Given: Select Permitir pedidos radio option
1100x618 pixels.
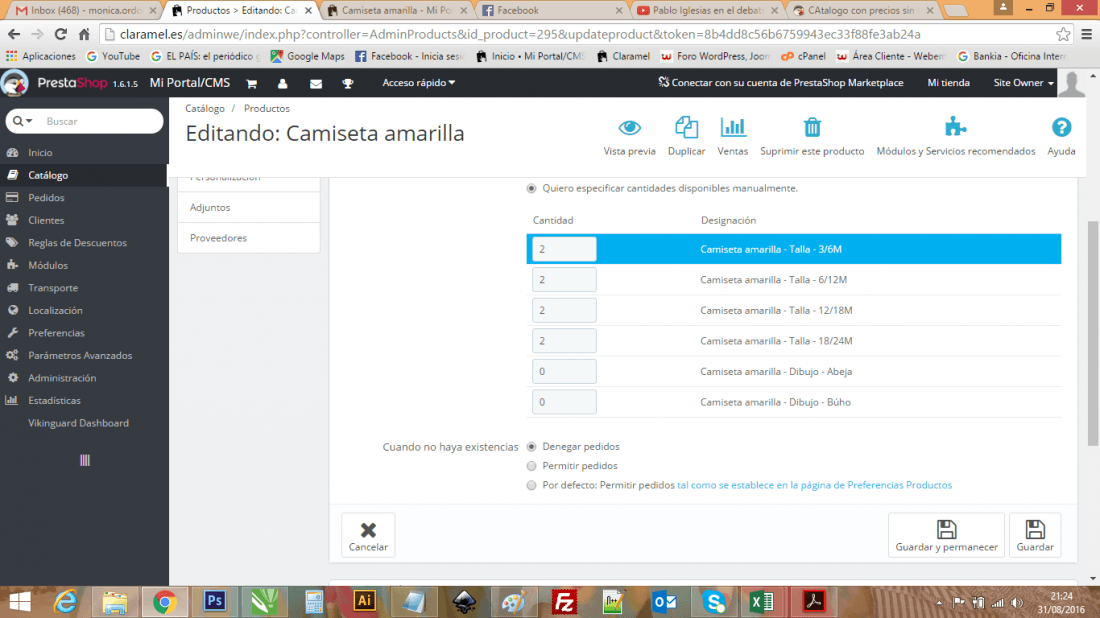Looking at the screenshot, I should click(x=531, y=466).
